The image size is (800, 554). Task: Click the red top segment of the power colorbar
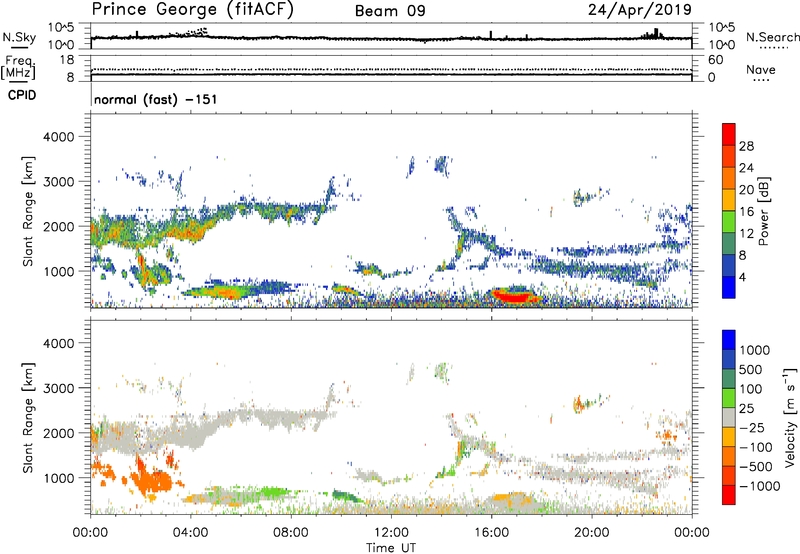coord(729,134)
